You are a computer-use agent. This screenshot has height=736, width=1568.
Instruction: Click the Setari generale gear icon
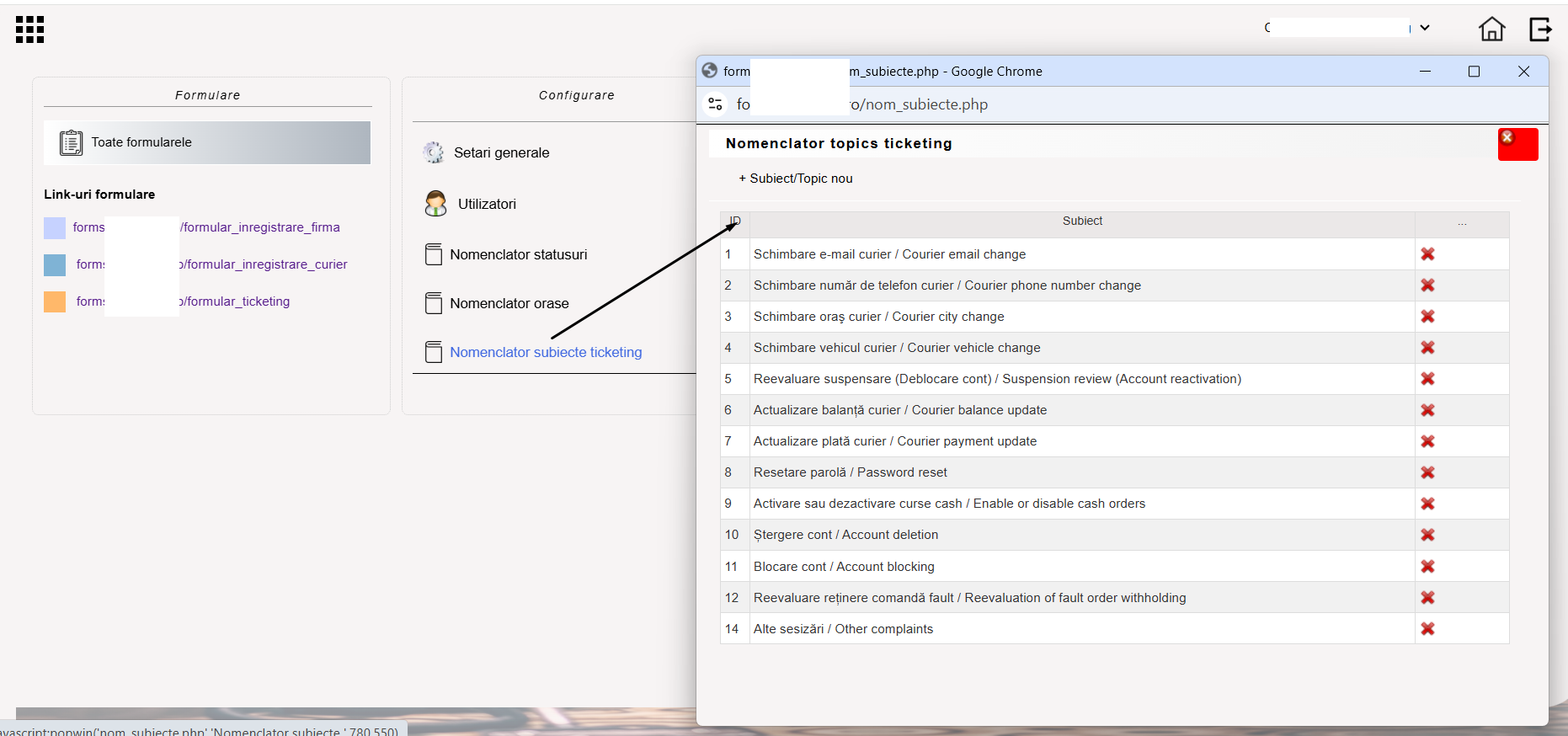[x=433, y=152]
